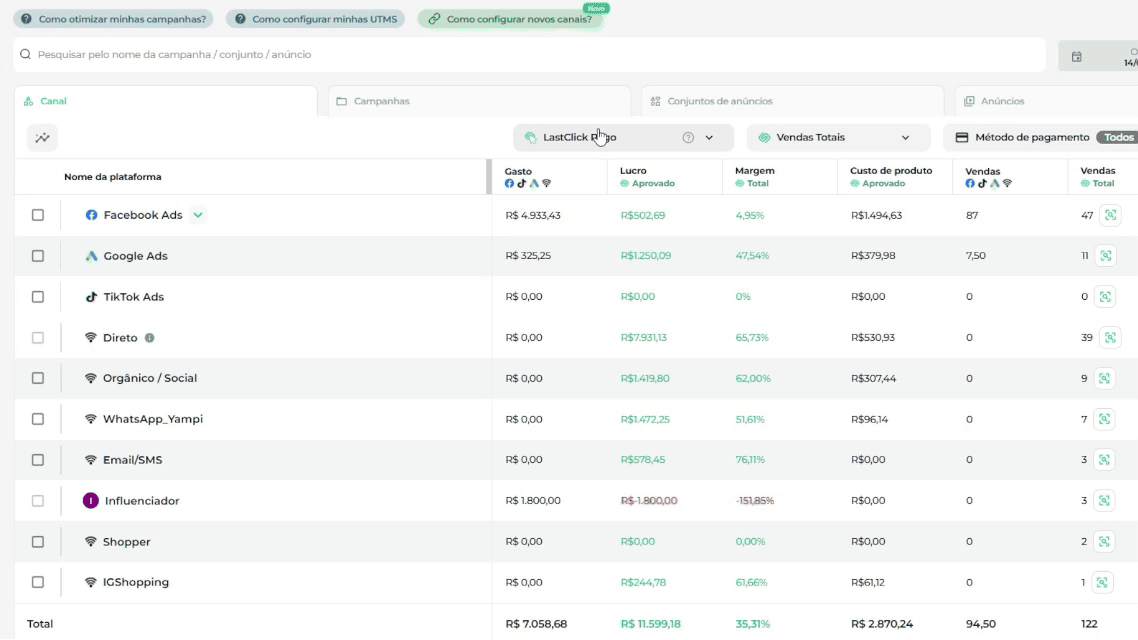Check the Email/SMS row checkbox
1138x640 pixels.
tap(38, 459)
